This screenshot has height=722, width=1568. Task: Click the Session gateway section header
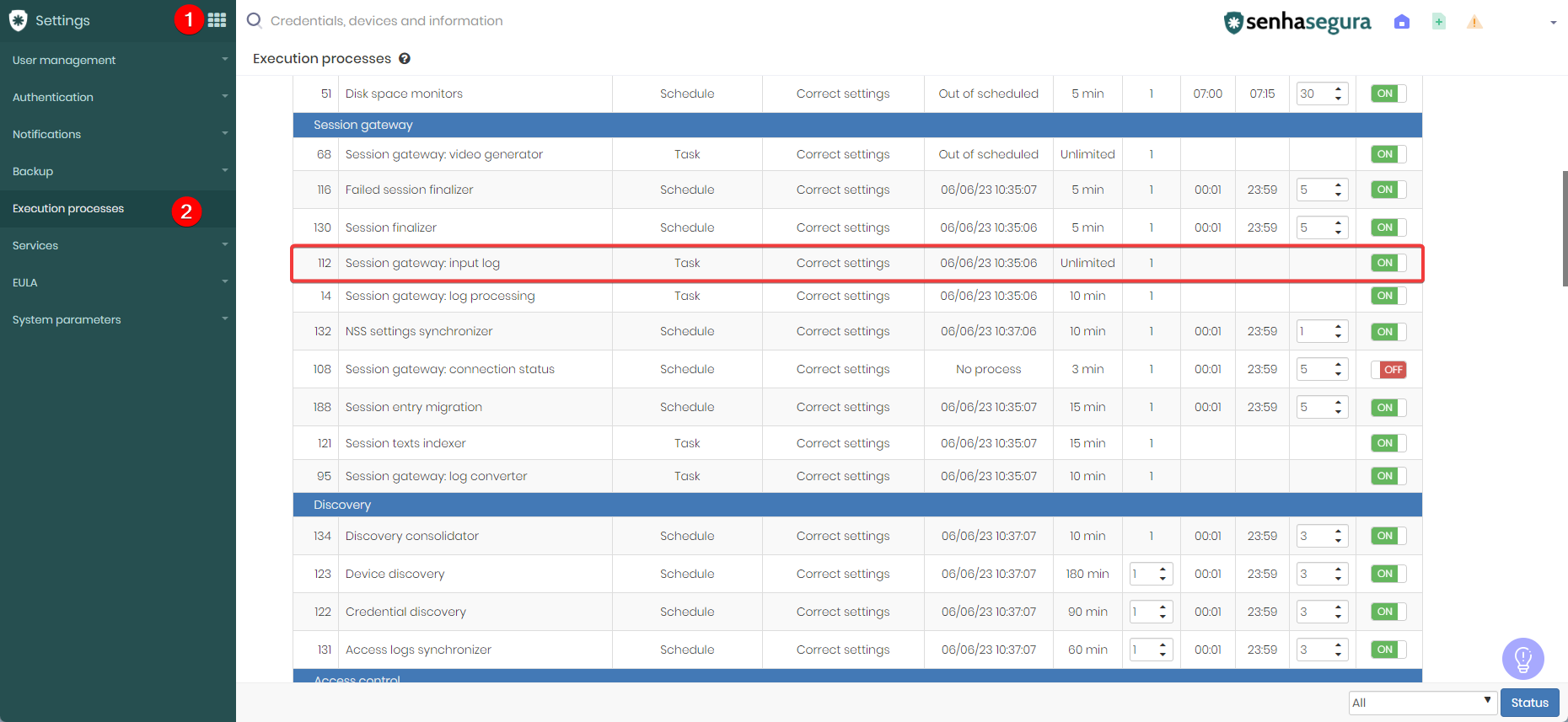[x=857, y=125]
